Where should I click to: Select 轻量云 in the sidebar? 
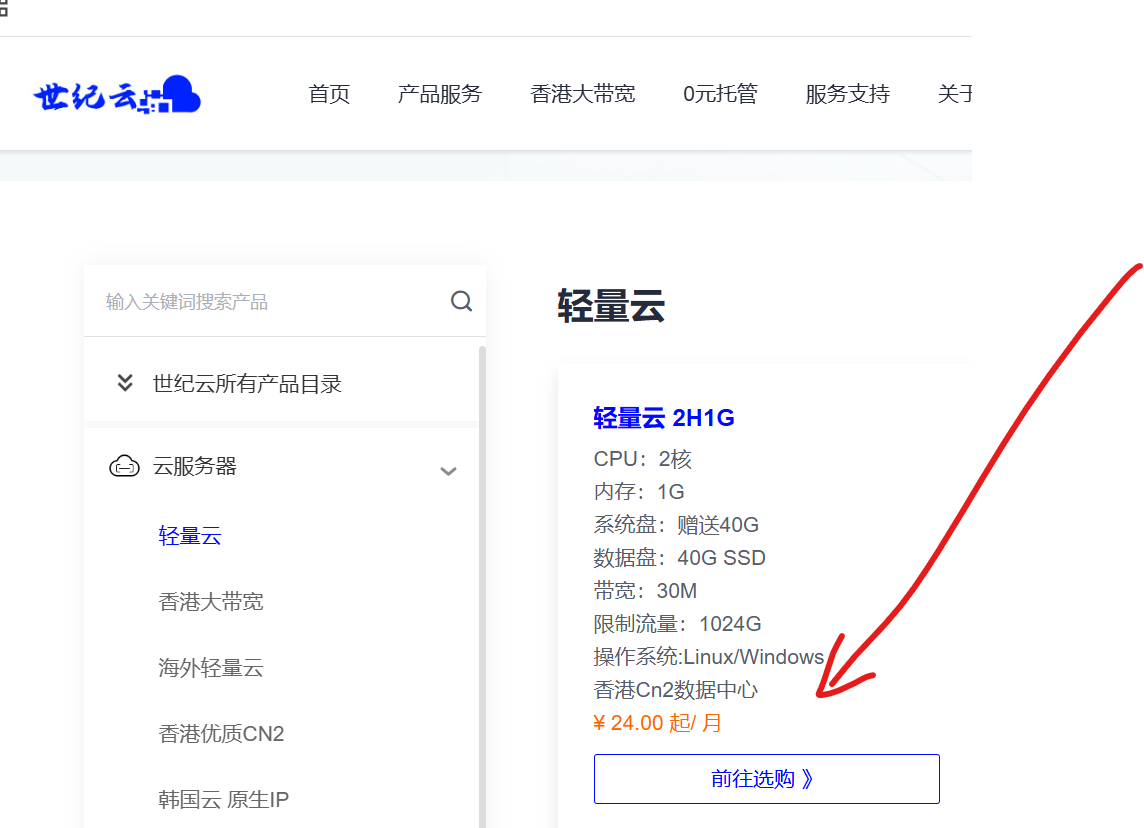point(190,536)
